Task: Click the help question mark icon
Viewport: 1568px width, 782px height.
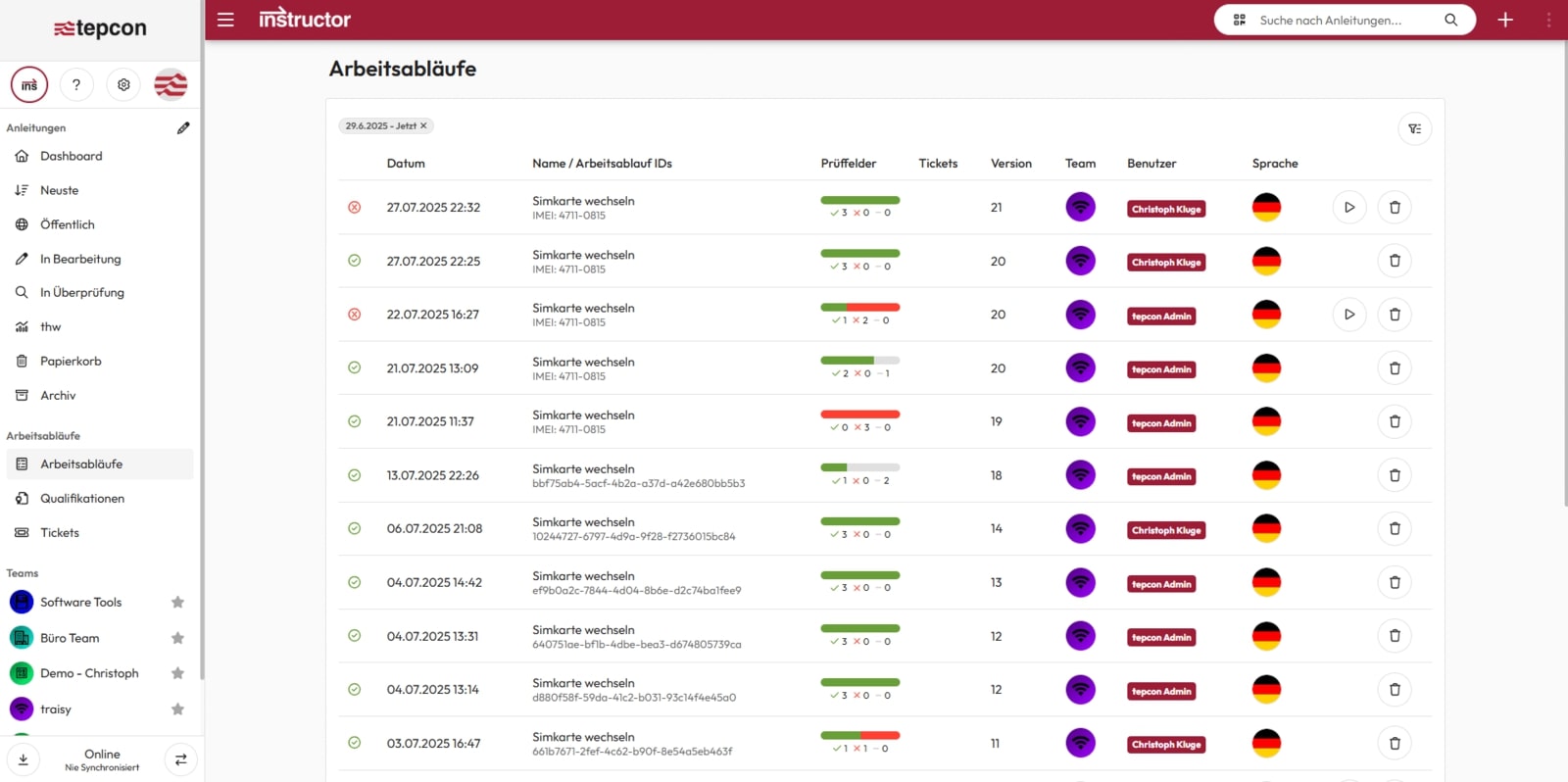Action: (76, 85)
